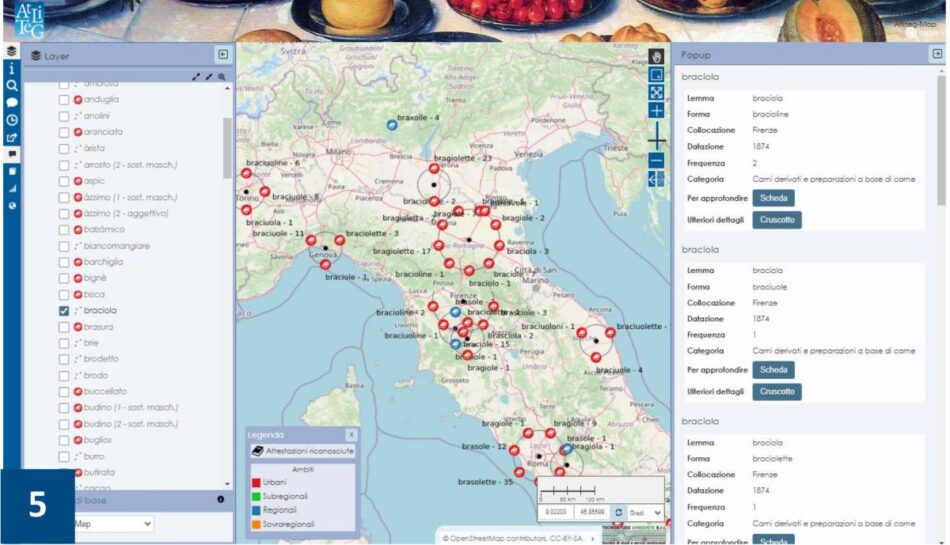This screenshot has height=545, width=950.
Task: Open the base map selection dropdown
Action: (115, 523)
